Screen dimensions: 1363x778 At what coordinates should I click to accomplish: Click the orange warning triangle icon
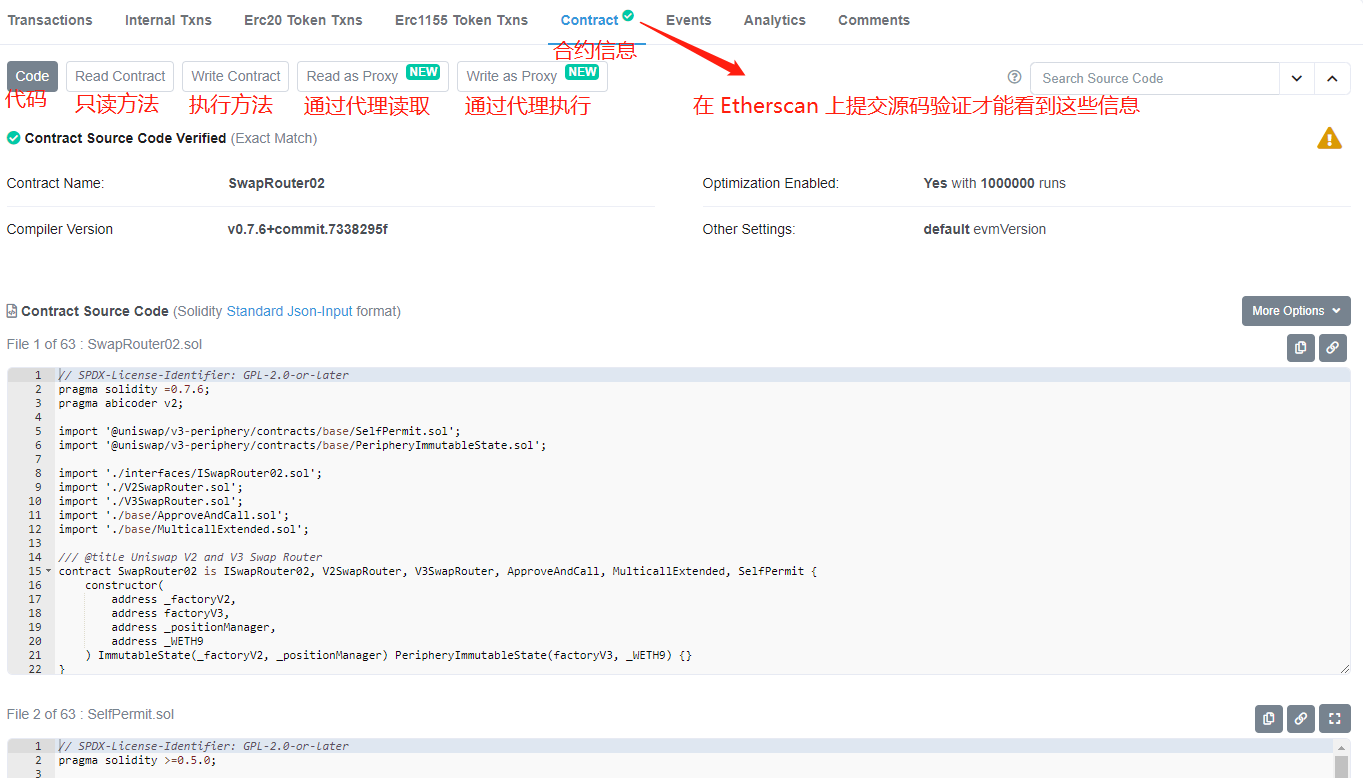[x=1329, y=139]
